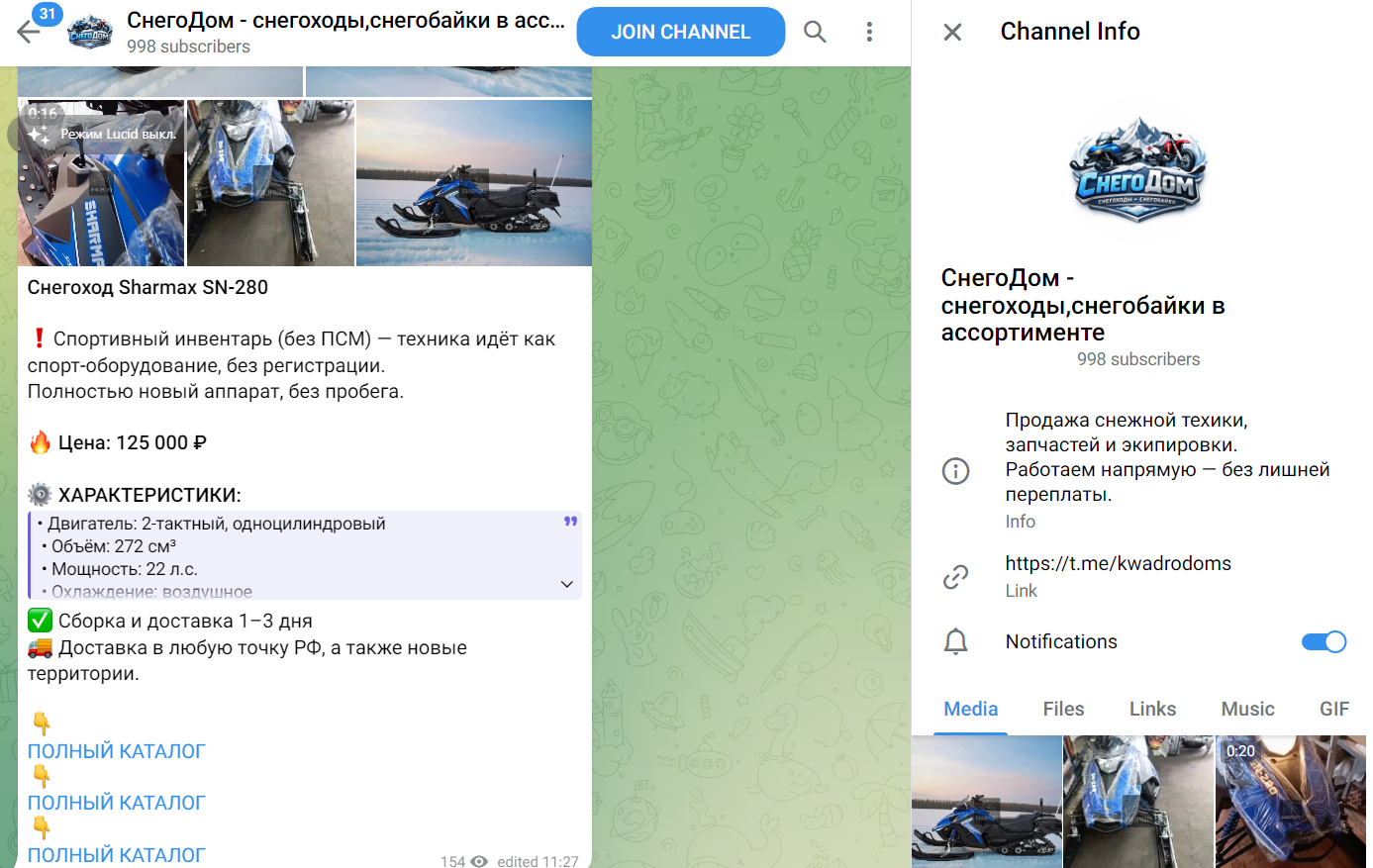Play the 0:16 snowmobile video in the post

pos(100,182)
